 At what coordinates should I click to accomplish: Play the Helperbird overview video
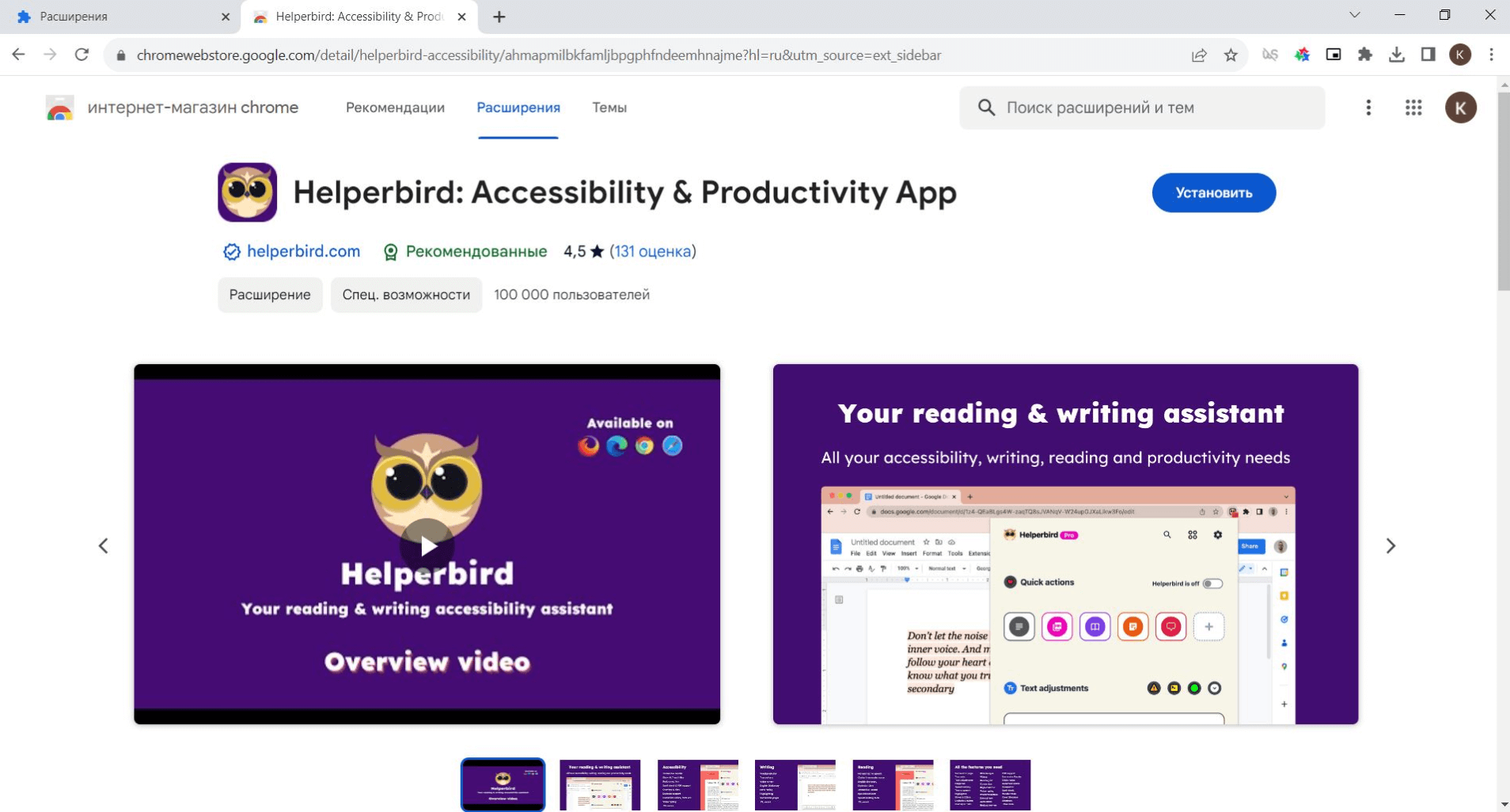427,545
